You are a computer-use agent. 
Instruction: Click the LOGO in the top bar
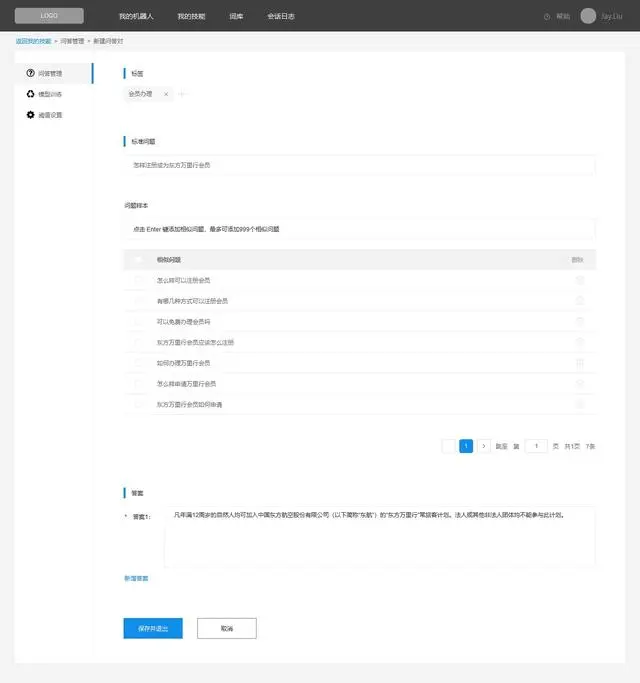coord(49,16)
